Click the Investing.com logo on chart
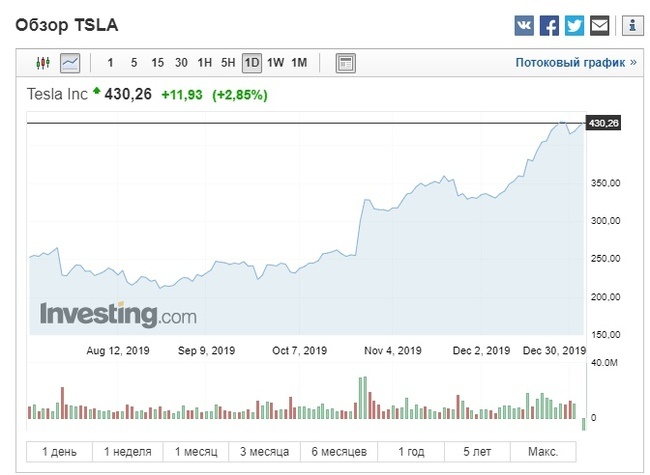The height and width of the screenshot is (475, 650). pyautogui.click(x=118, y=313)
